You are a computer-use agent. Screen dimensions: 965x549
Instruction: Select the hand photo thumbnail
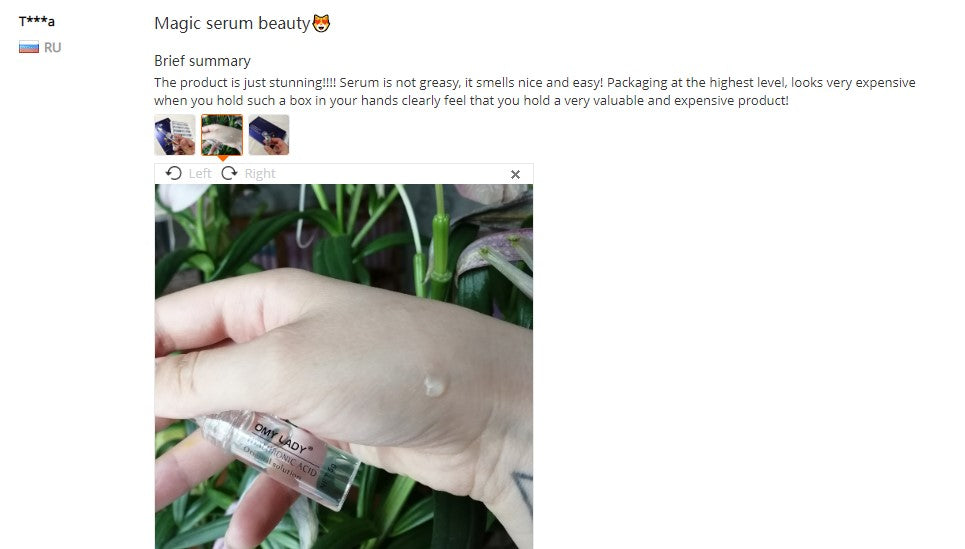[222, 135]
